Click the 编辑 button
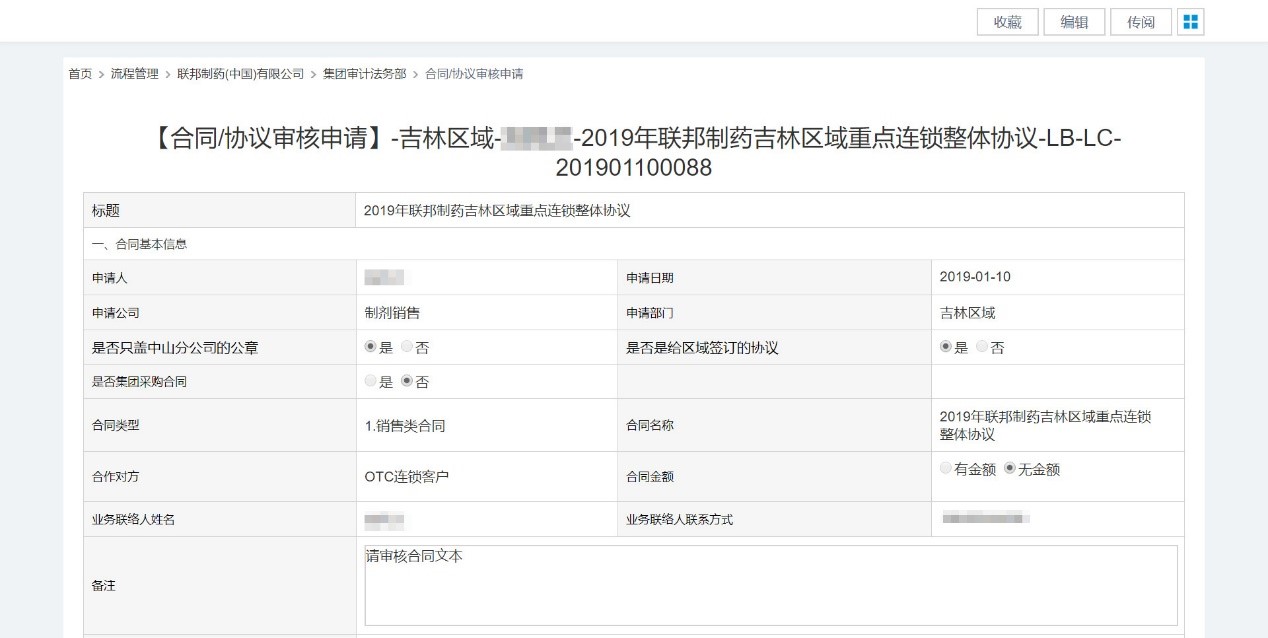1268x638 pixels. (x=1074, y=22)
